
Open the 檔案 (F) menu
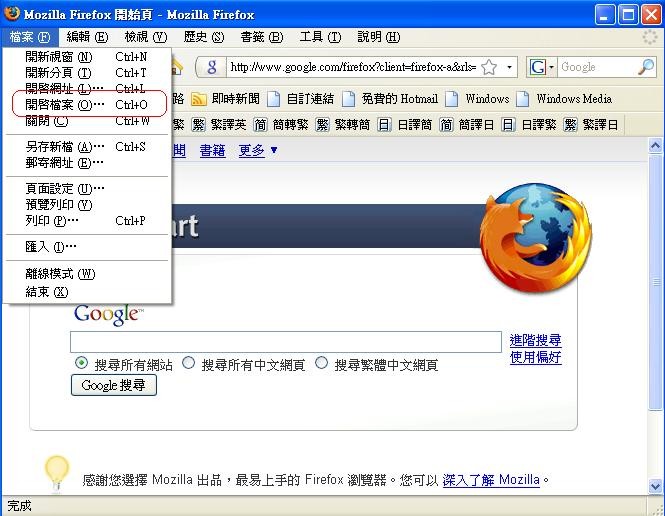(x=30, y=37)
